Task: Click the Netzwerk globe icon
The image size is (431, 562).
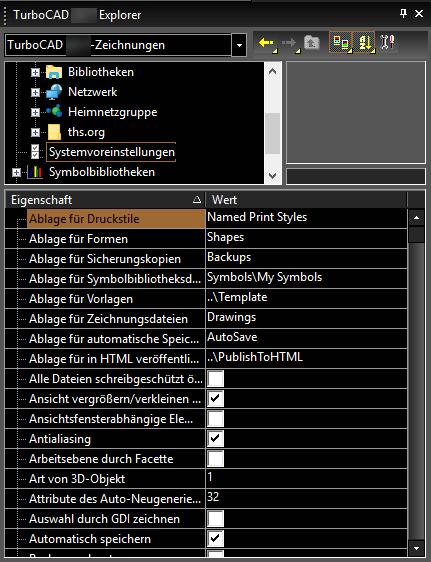Action: (x=54, y=92)
